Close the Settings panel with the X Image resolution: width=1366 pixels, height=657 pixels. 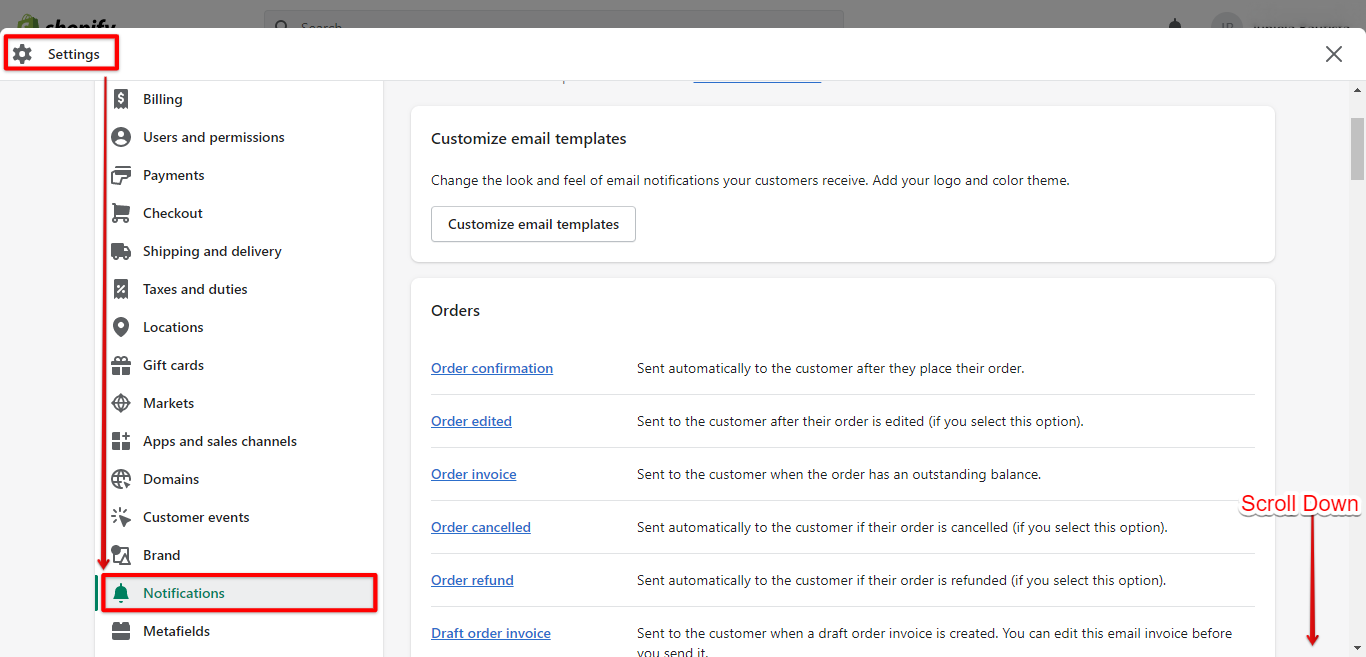point(1334,54)
